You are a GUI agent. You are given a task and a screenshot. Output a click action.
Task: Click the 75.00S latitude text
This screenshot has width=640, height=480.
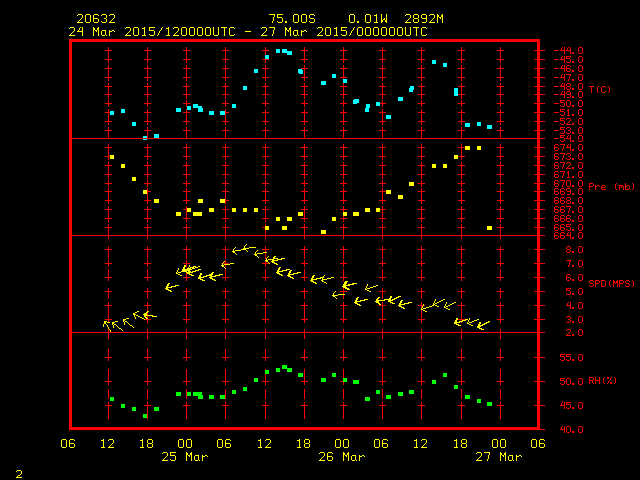coord(292,19)
